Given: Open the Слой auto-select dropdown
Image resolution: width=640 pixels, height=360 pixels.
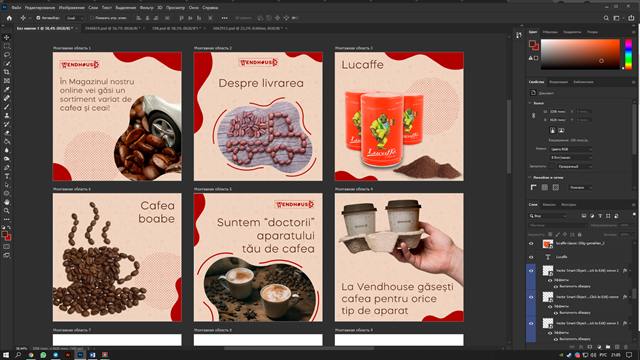Looking at the screenshot, I should [x=75, y=18].
